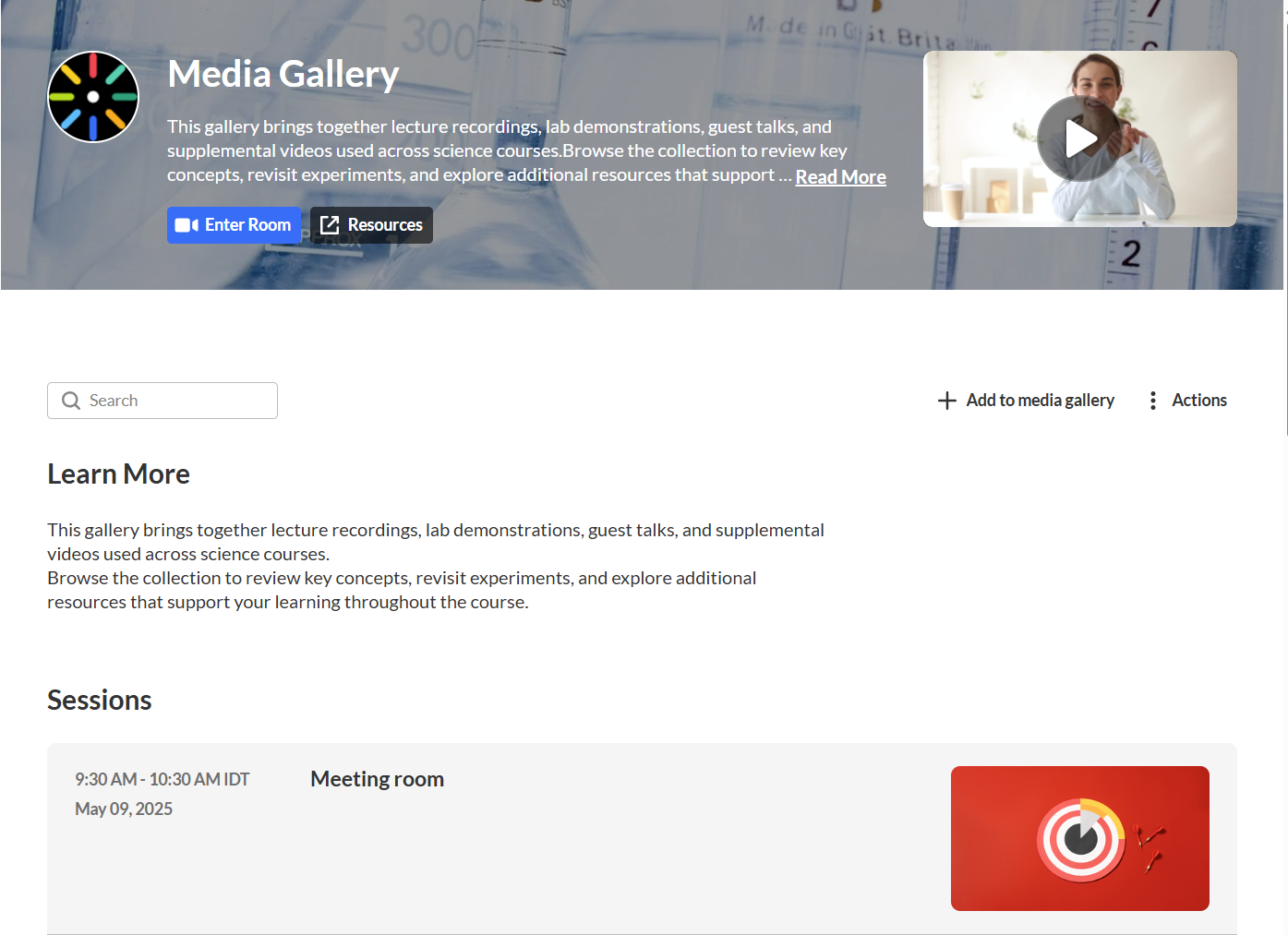Screen dimensions: 1288x935
Task: Click Add to media gallery
Action: pyautogui.click(x=1026, y=401)
